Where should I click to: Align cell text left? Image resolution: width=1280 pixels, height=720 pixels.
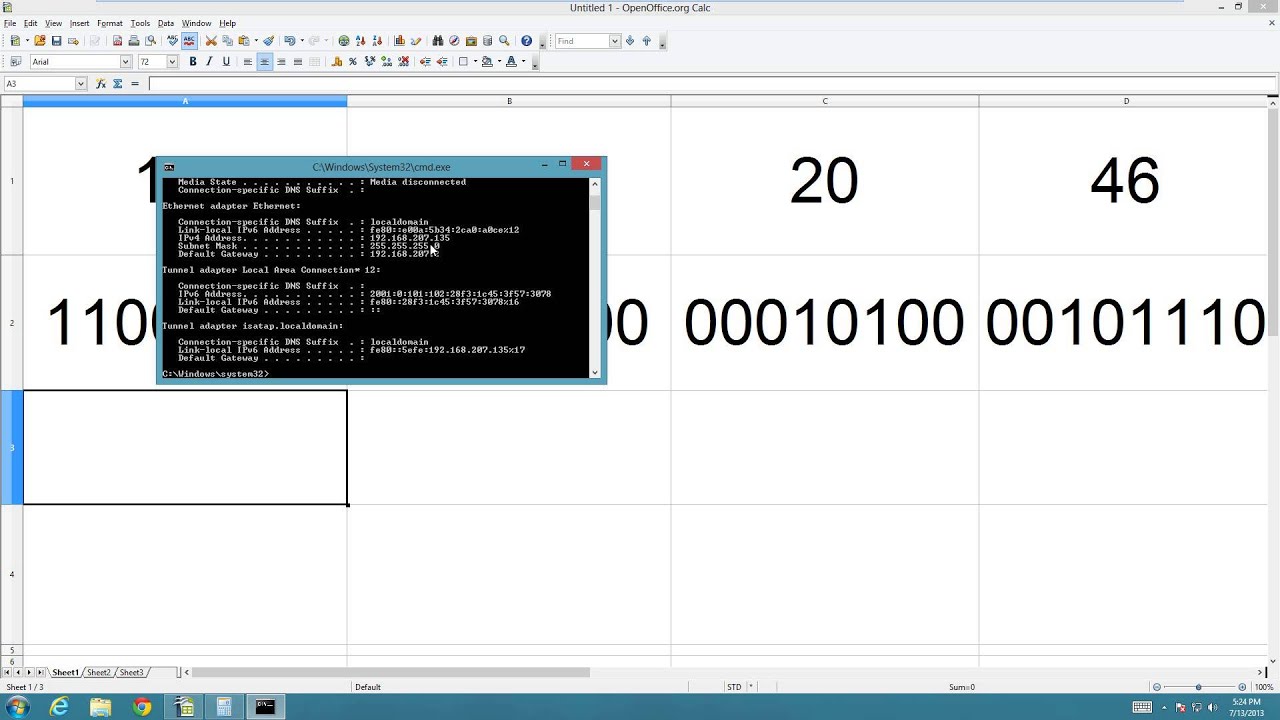pyautogui.click(x=248, y=62)
